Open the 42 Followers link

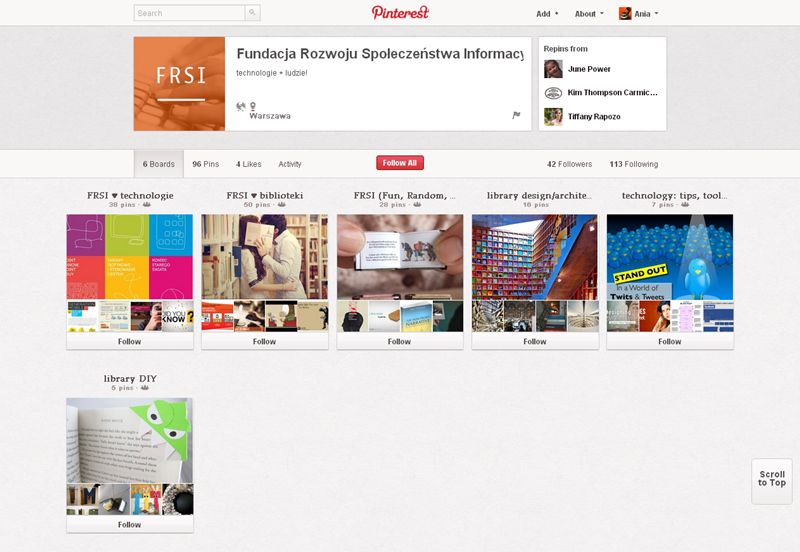(x=569, y=164)
